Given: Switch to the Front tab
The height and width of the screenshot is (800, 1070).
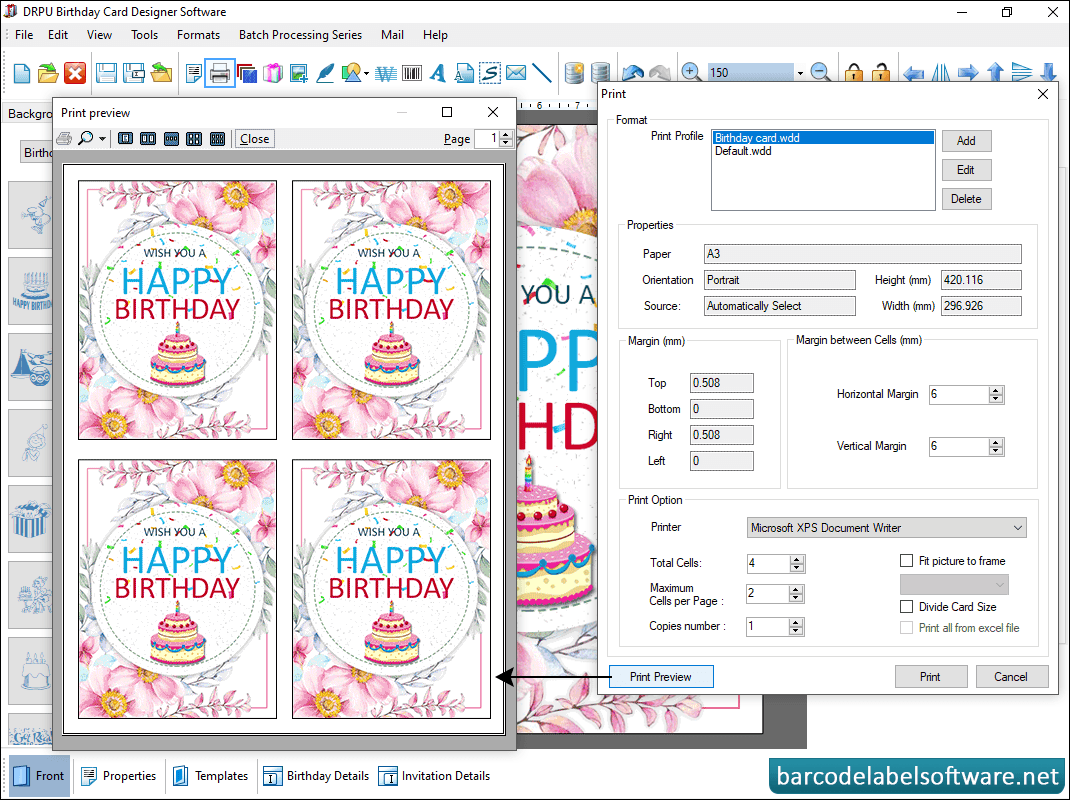Looking at the screenshot, I should tap(40, 775).
